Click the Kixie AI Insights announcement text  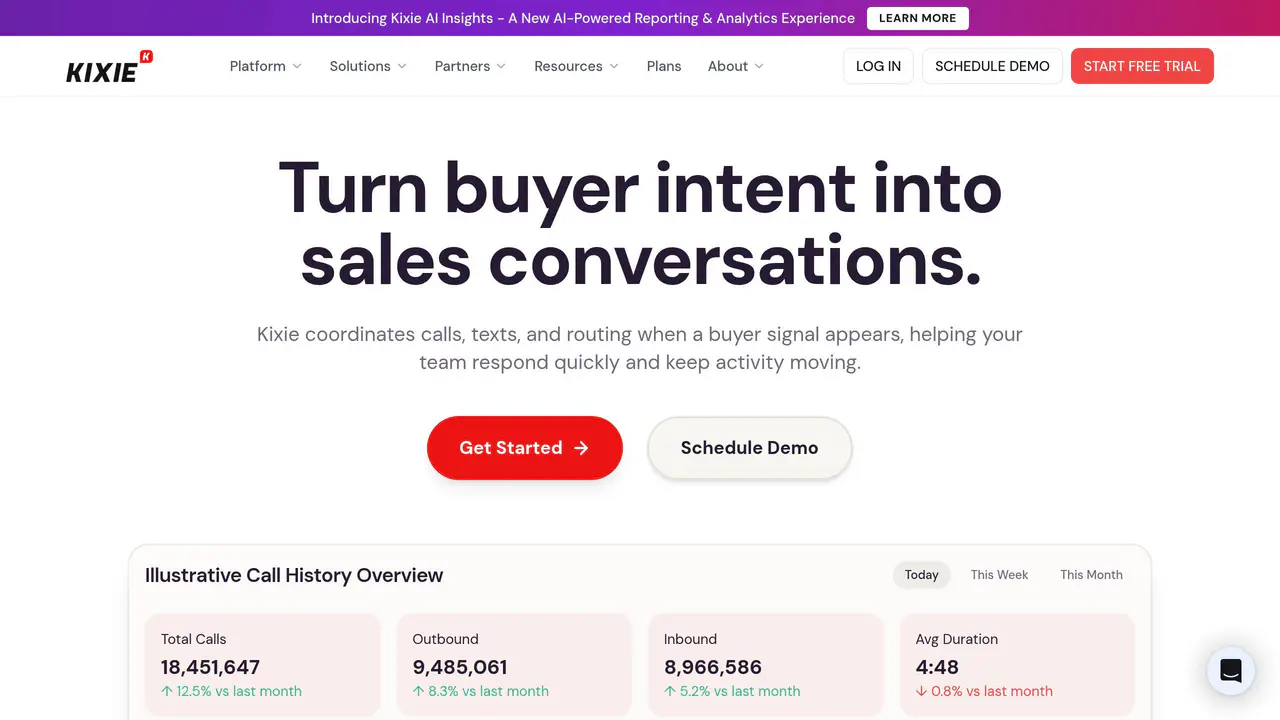point(583,18)
